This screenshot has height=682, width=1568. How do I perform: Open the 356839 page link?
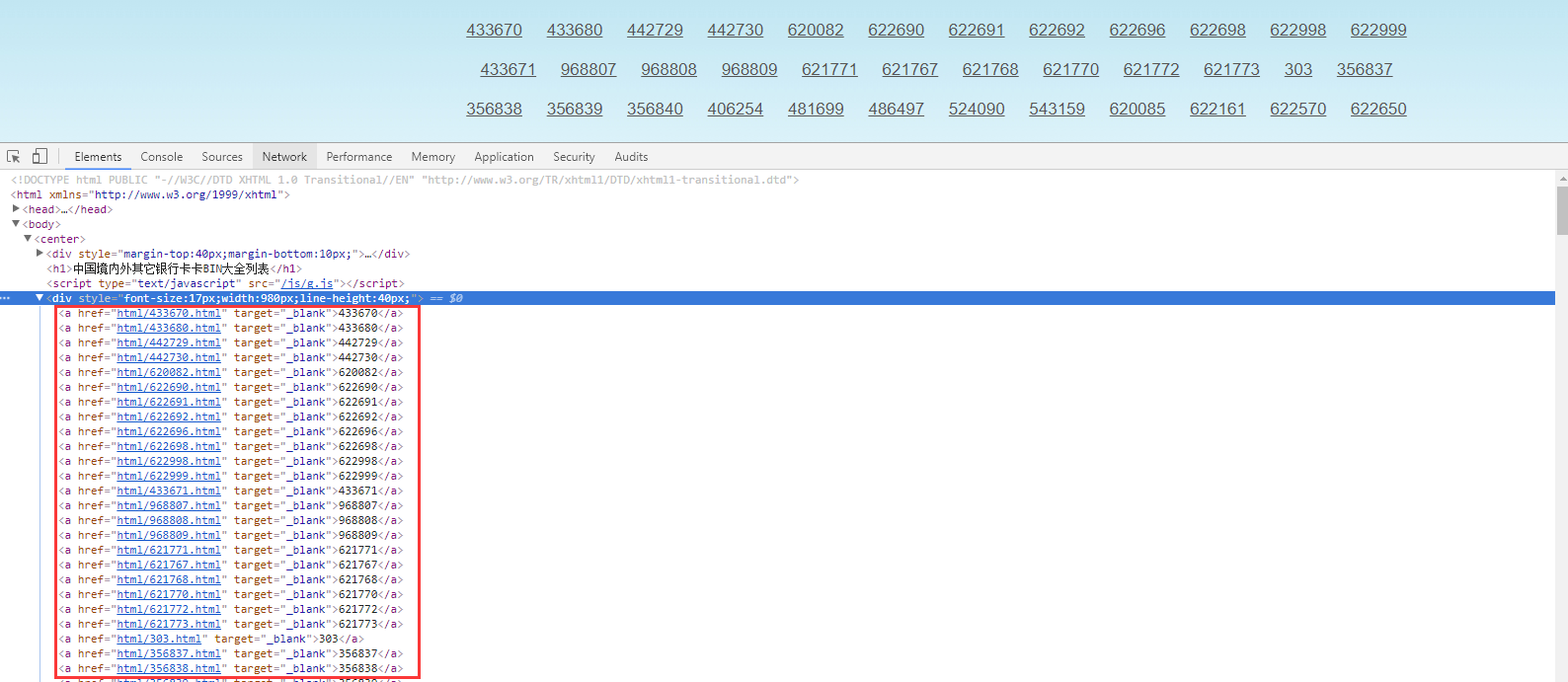[x=575, y=110]
